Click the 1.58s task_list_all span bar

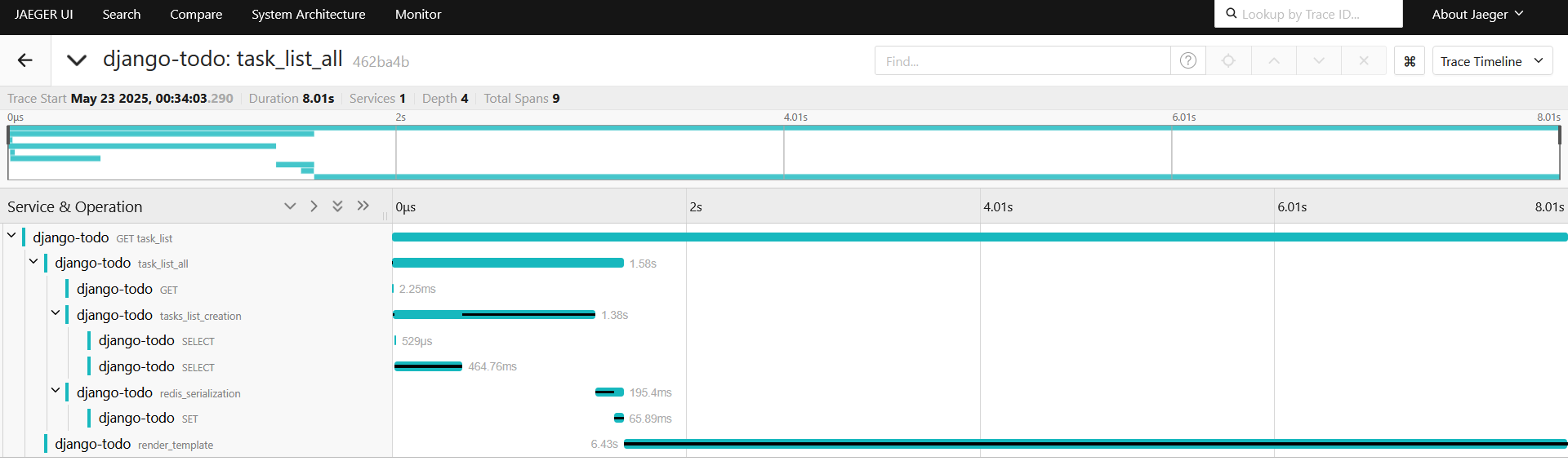pos(508,263)
